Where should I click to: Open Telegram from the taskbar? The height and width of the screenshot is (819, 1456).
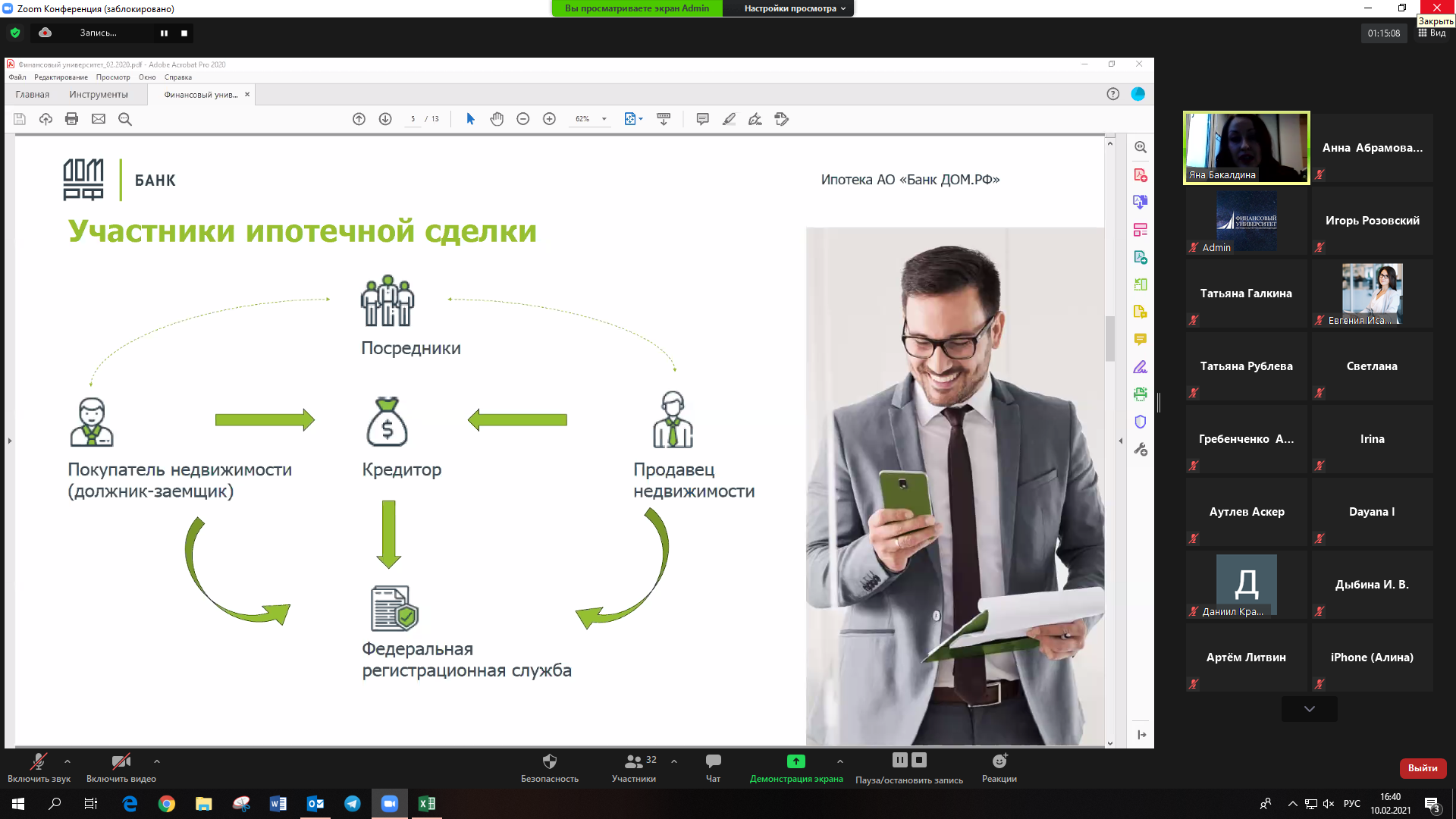(353, 804)
